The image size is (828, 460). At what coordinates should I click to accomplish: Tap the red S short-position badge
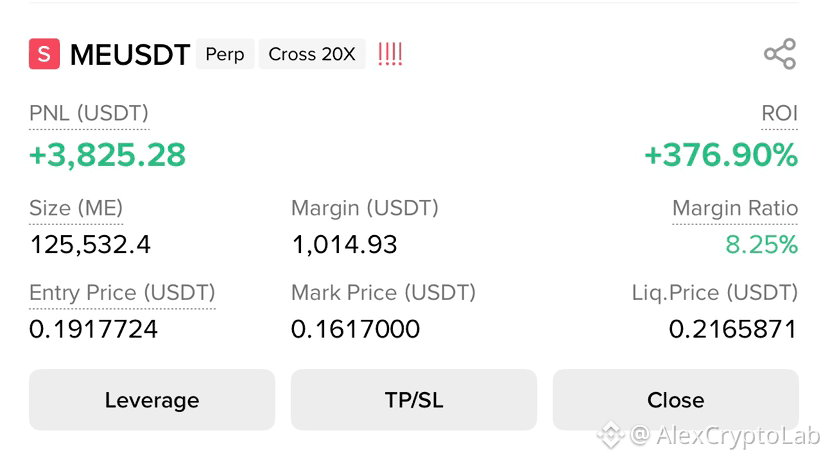(x=44, y=54)
